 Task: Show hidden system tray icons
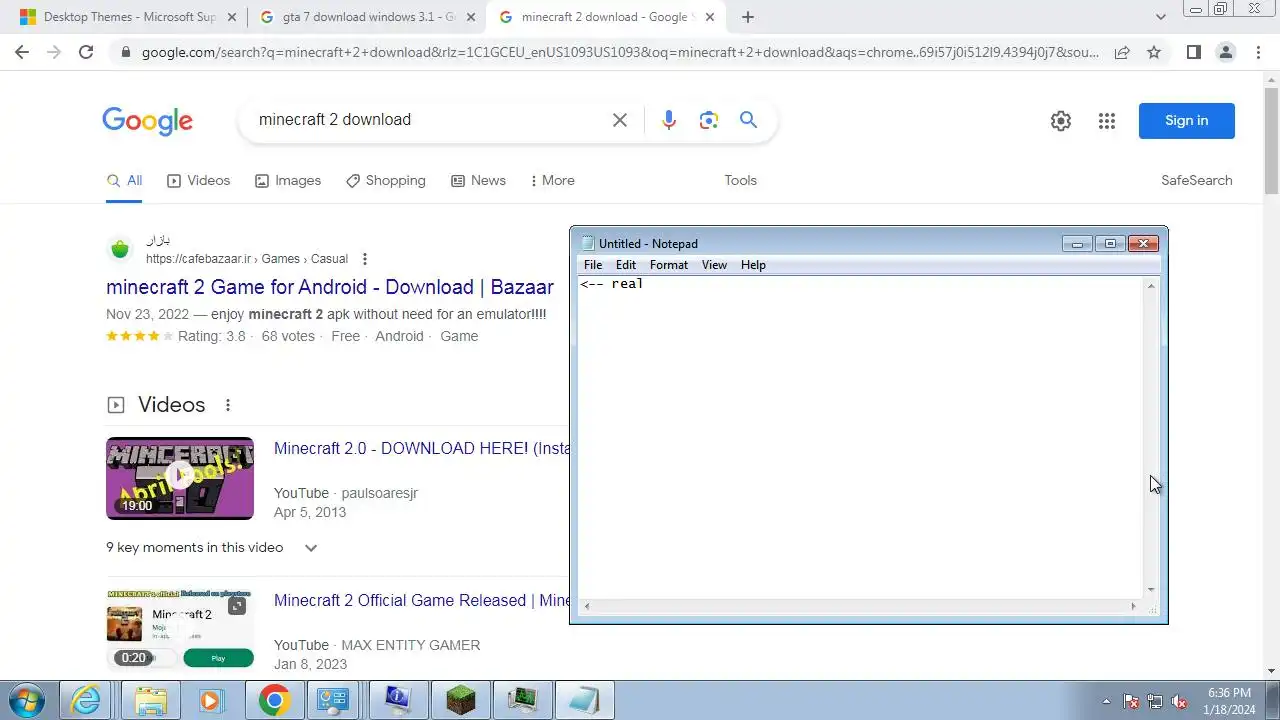pyautogui.click(x=1106, y=701)
